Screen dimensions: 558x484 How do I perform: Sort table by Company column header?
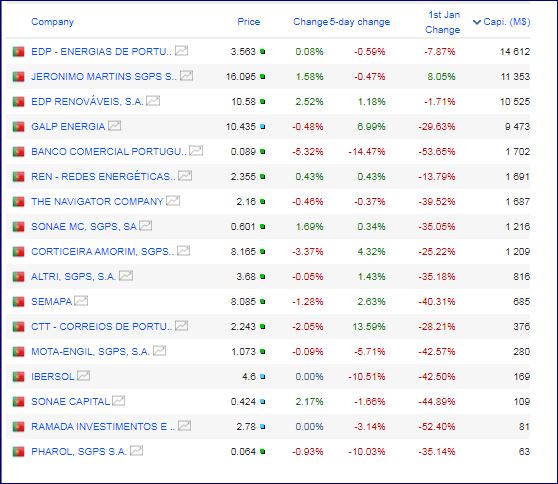[x=52, y=22]
